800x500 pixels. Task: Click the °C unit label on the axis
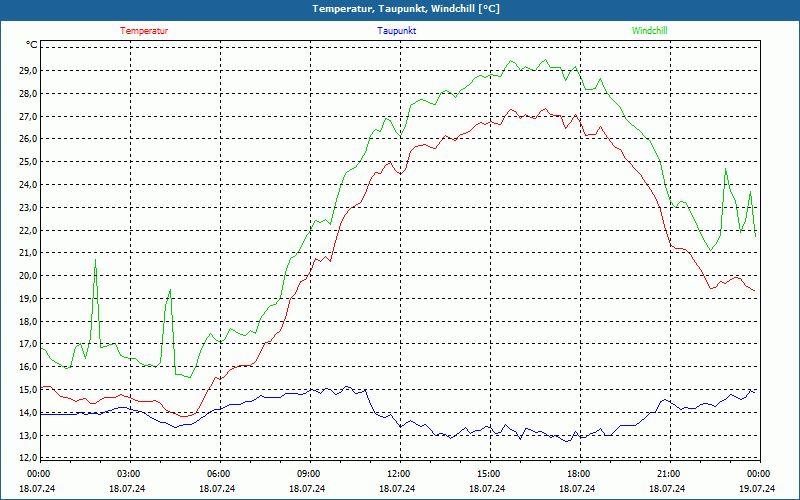pyautogui.click(x=32, y=45)
